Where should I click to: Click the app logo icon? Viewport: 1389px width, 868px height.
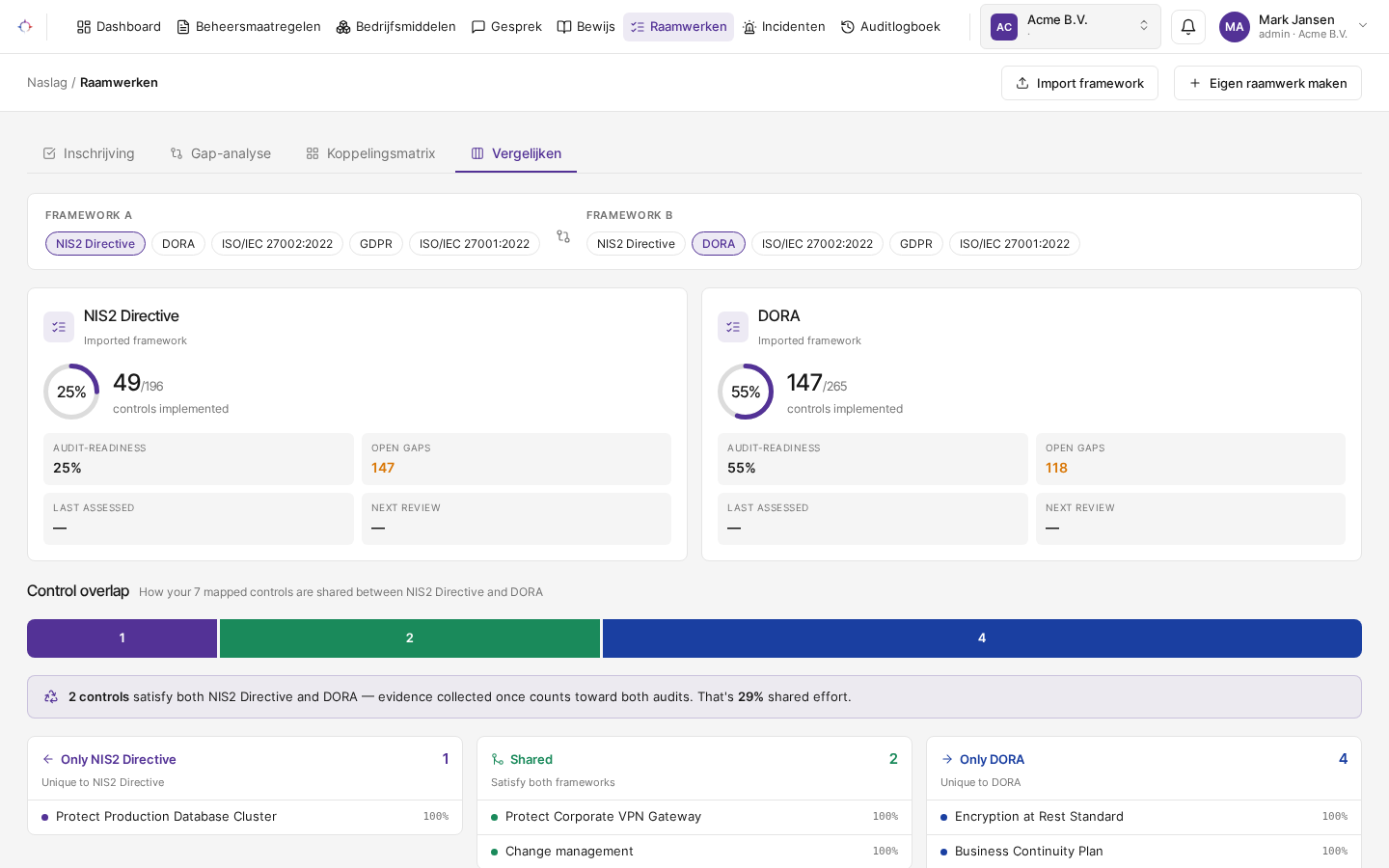[25, 26]
